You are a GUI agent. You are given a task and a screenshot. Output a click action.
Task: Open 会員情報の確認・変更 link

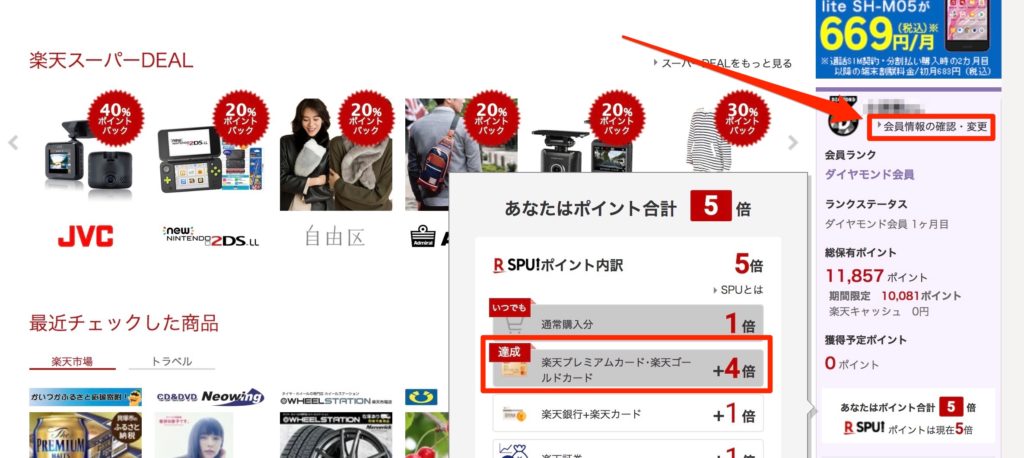(932, 127)
